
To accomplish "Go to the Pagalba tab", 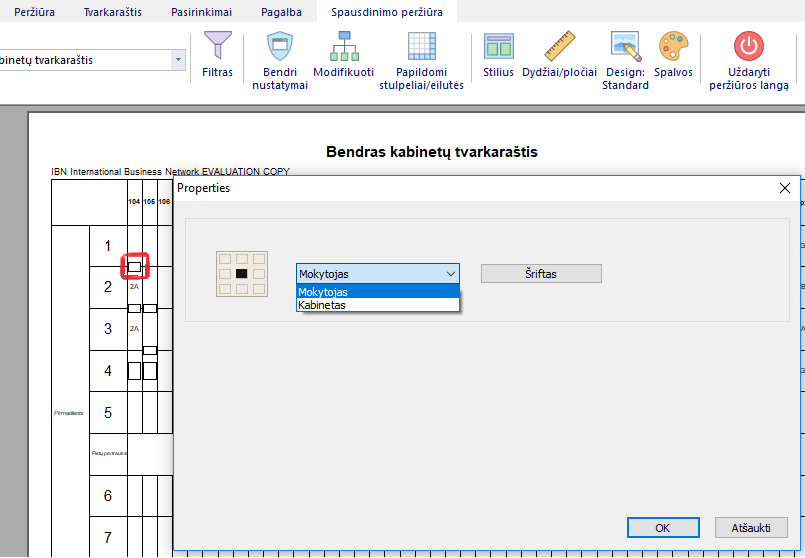I will [x=282, y=12].
